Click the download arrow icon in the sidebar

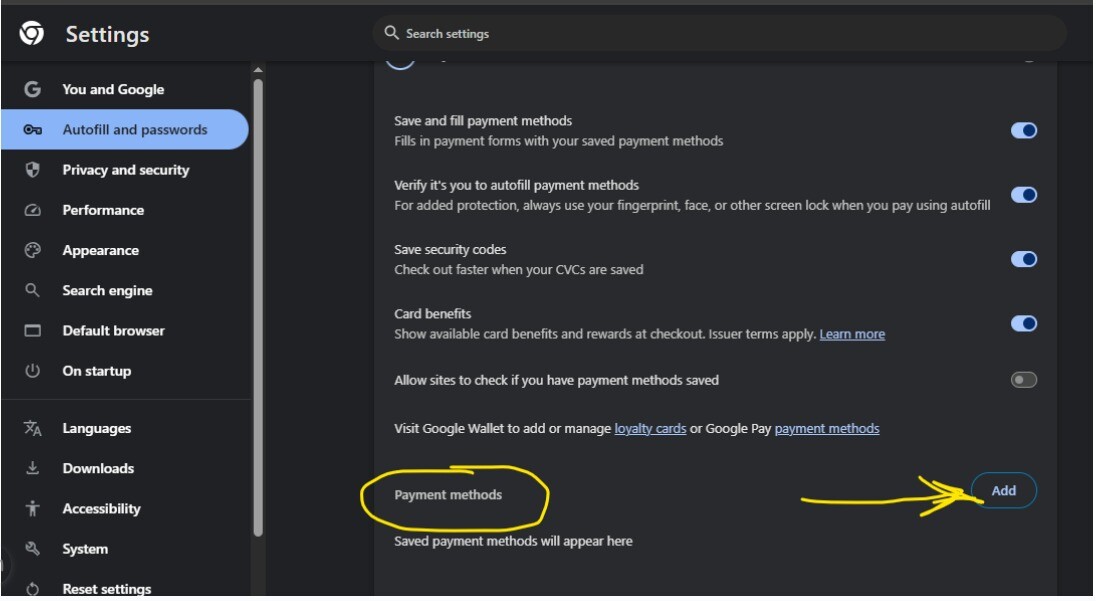(x=32, y=468)
